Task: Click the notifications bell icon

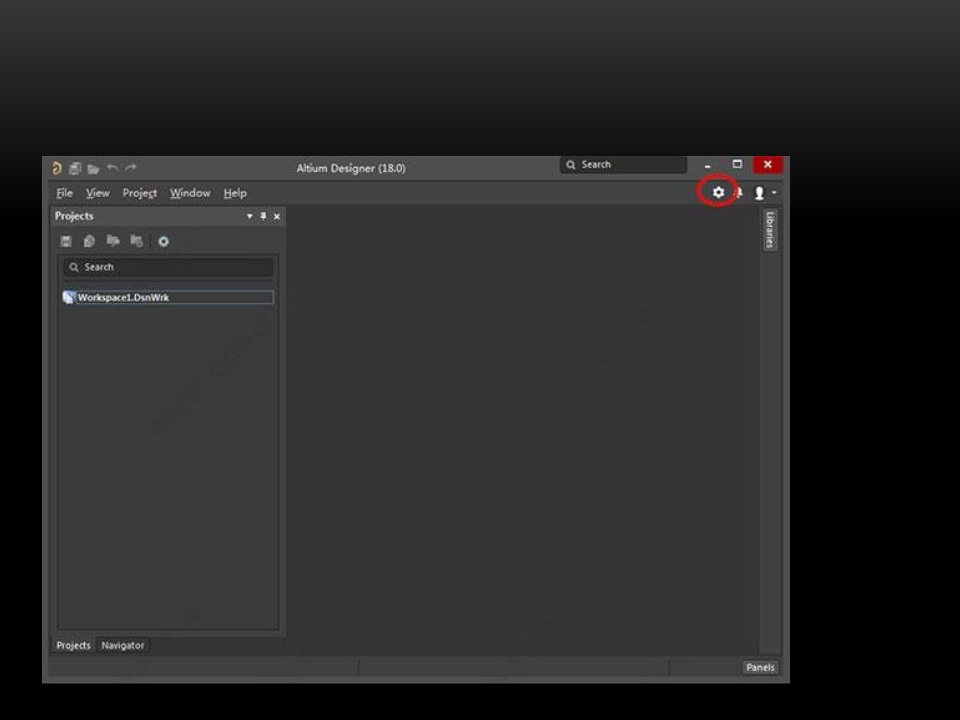Action: pos(740,193)
